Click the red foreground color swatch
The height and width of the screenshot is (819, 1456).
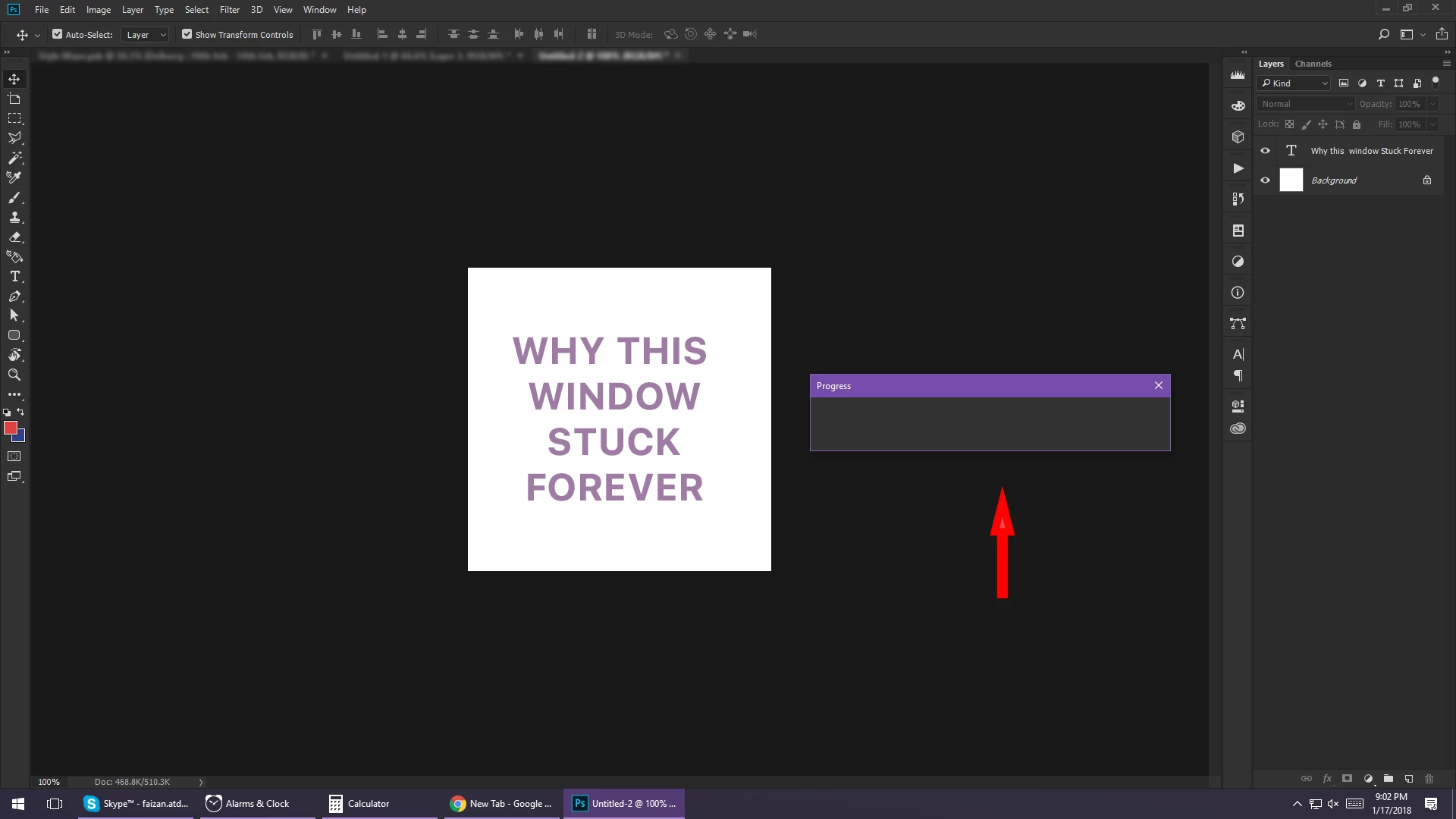coord(10,428)
